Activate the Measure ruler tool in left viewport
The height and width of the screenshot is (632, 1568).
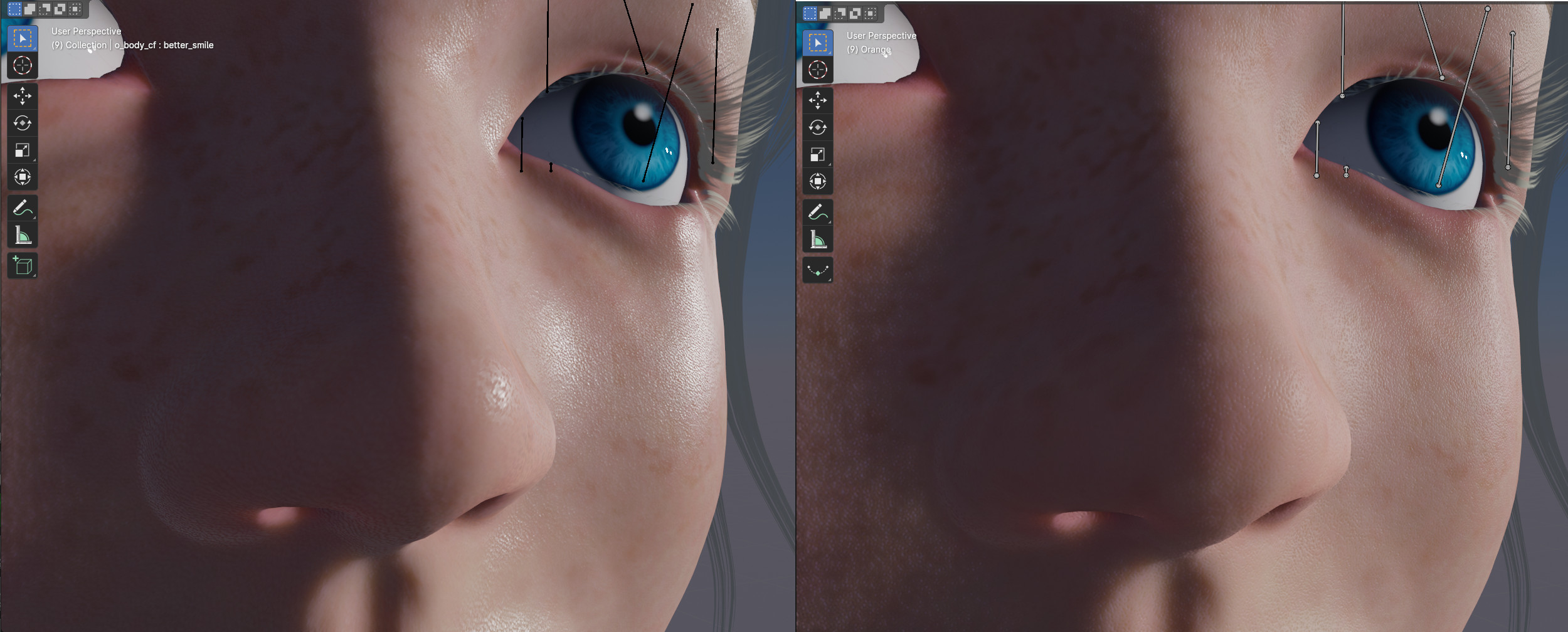point(23,234)
